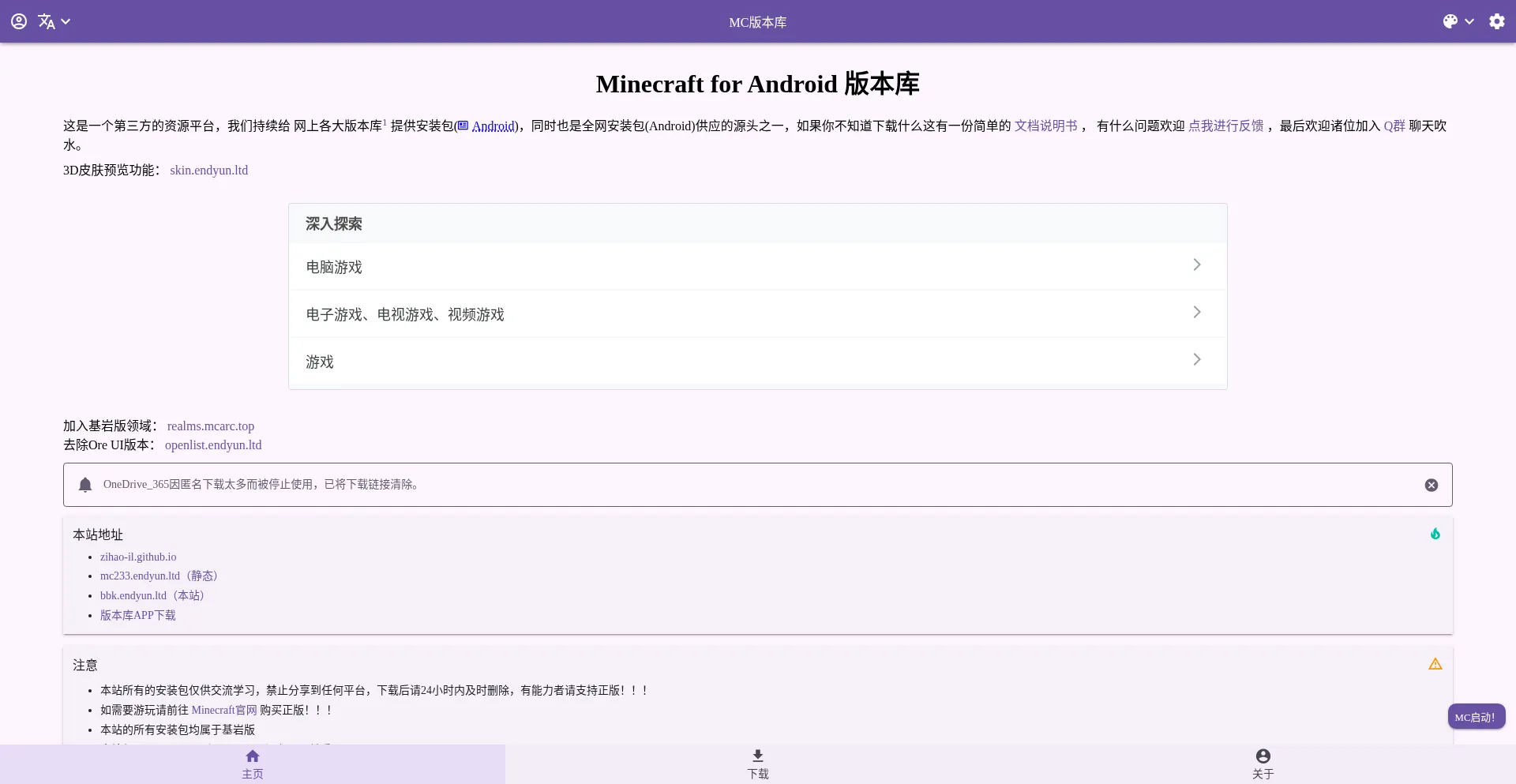The height and width of the screenshot is (784, 1516).
Task: Open the Q群 link
Action: 1394,126
